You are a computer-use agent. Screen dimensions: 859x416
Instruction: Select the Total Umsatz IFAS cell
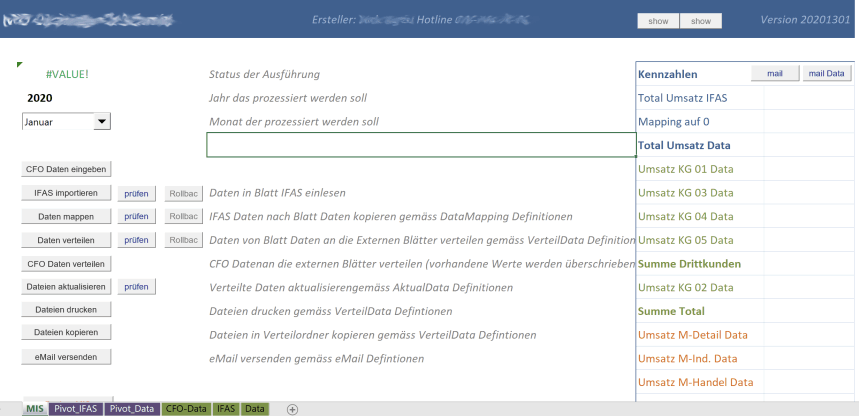(x=700, y=98)
